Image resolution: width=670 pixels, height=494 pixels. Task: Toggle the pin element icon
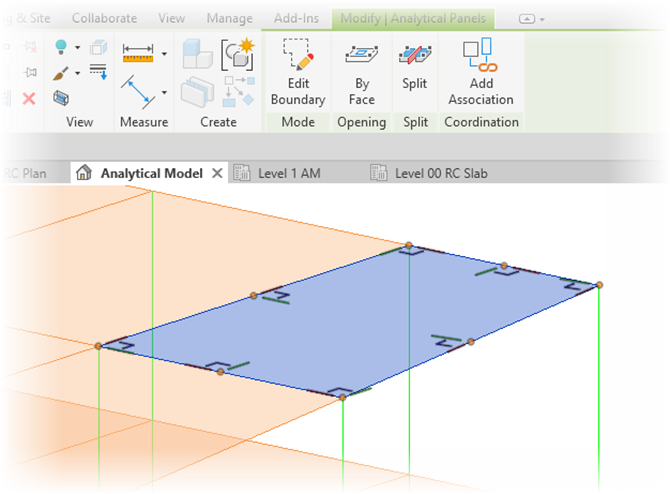(29, 72)
